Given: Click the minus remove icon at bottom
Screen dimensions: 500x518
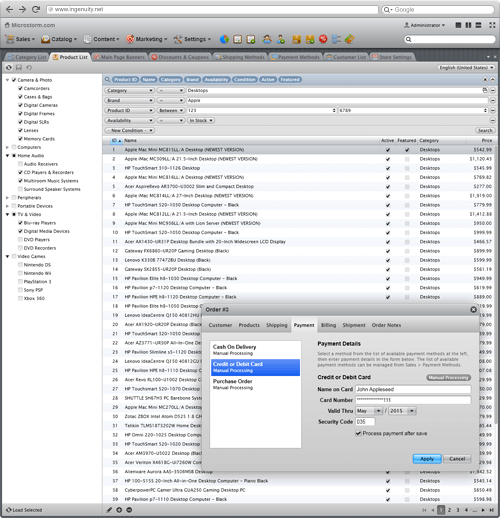Looking at the screenshot, I should pyautogui.click(x=129, y=510).
